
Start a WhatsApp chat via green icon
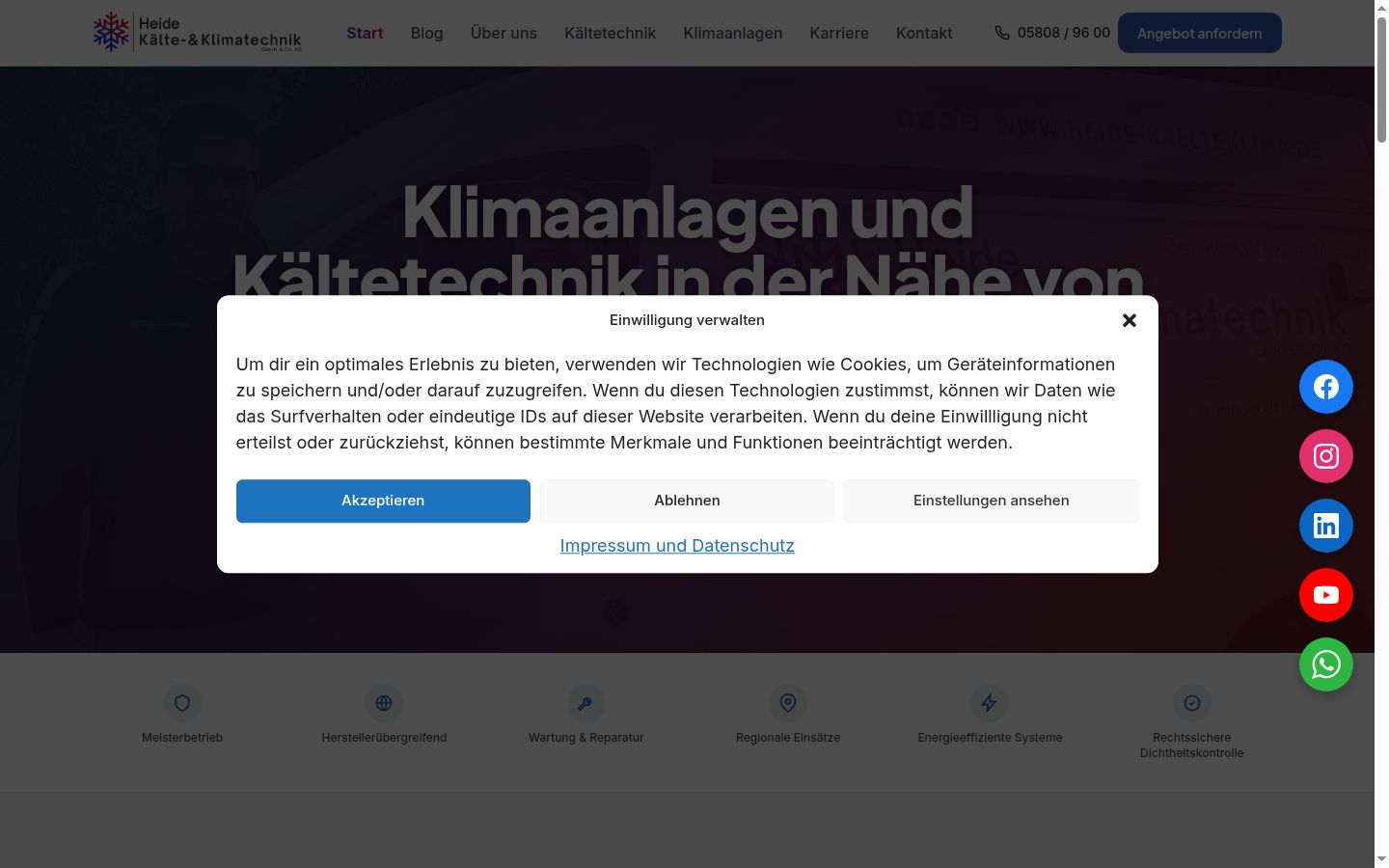(1326, 665)
